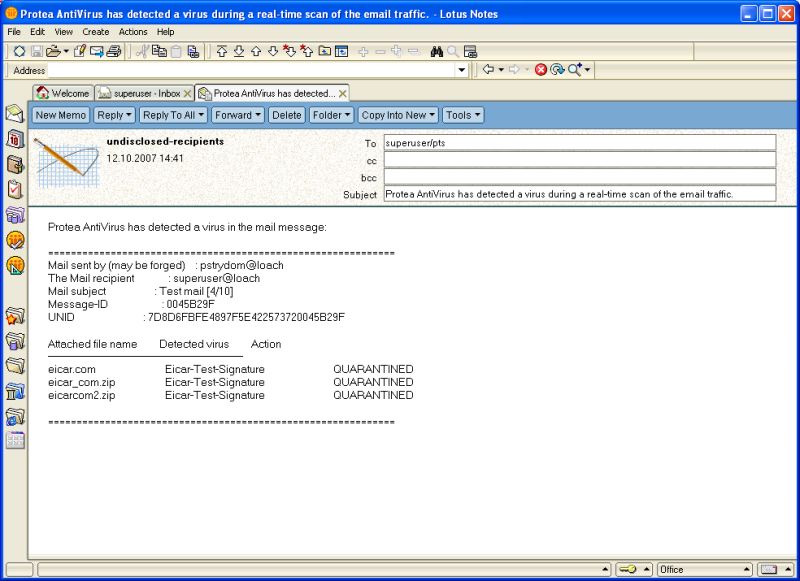Viewport: 800px width, 581px height.
Task: Open the Address bar dropdown arrow
Action: point(462,70)
